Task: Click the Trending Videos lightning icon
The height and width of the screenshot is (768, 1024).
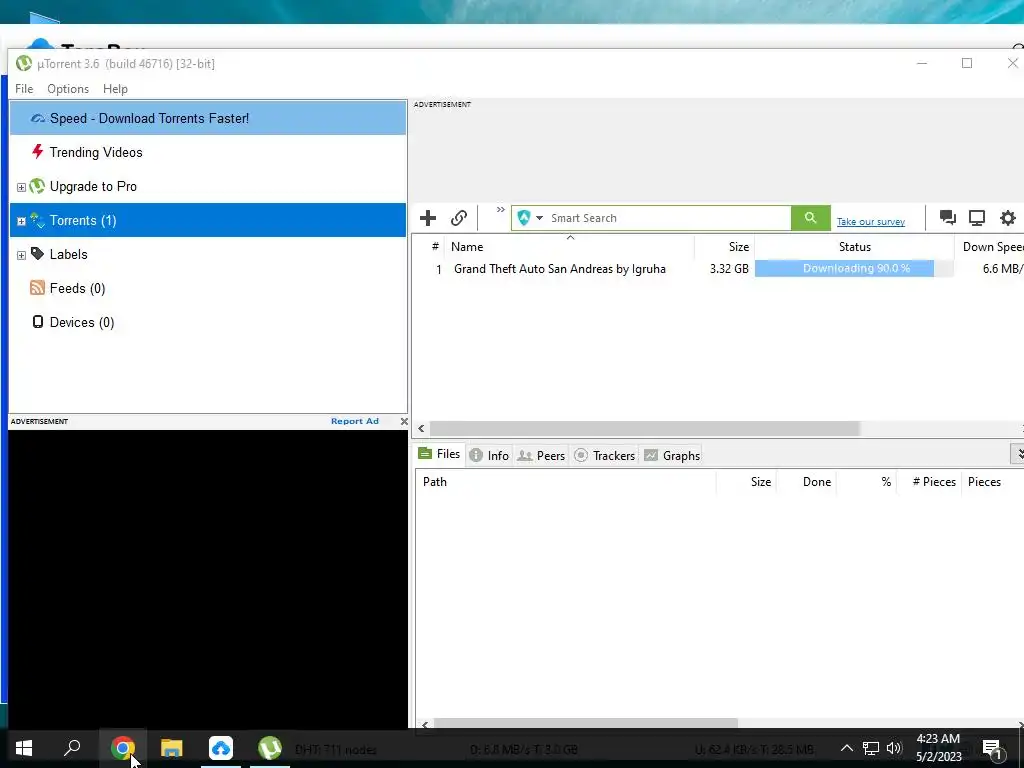Action: coord(37,152)
